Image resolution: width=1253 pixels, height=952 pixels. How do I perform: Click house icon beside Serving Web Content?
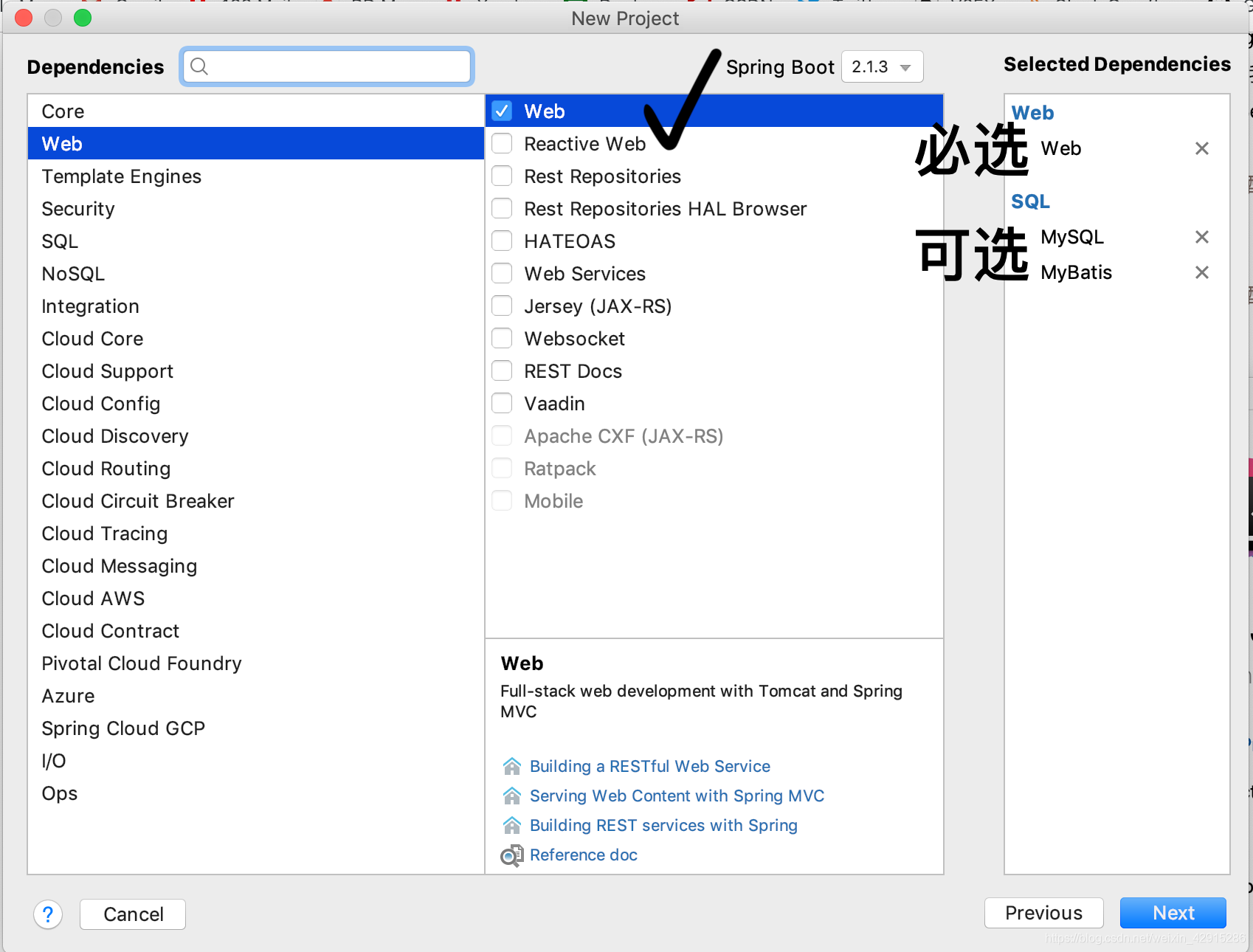(x=511, y=796)
